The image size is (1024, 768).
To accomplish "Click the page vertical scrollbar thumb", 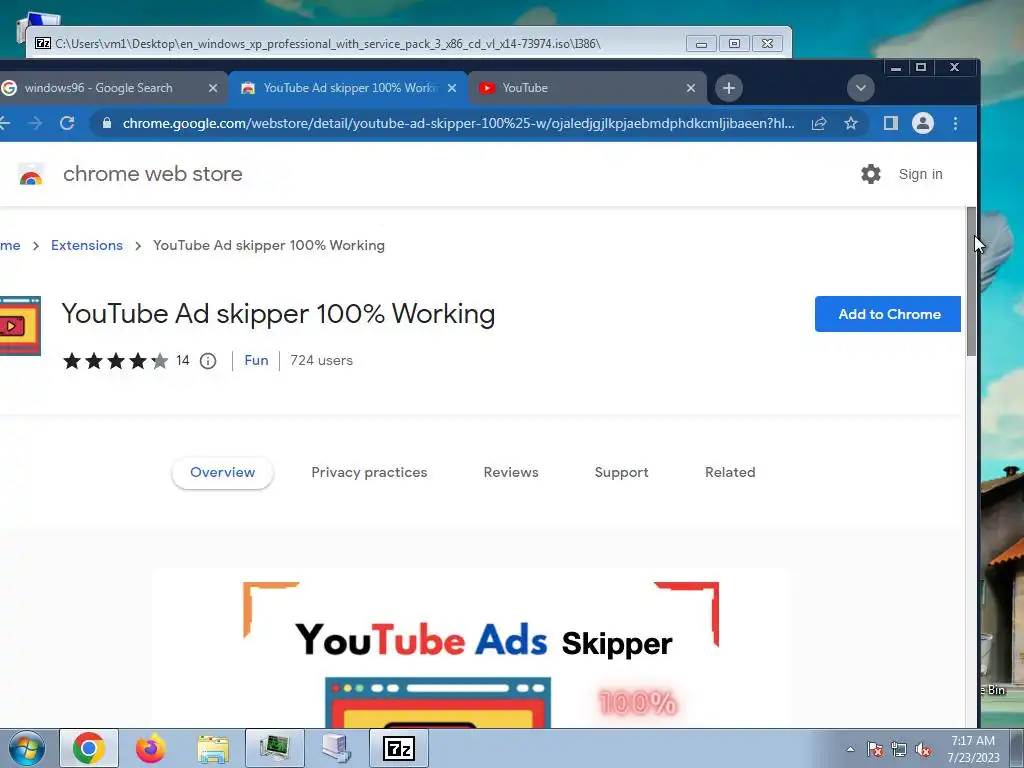I will (971, 281).
